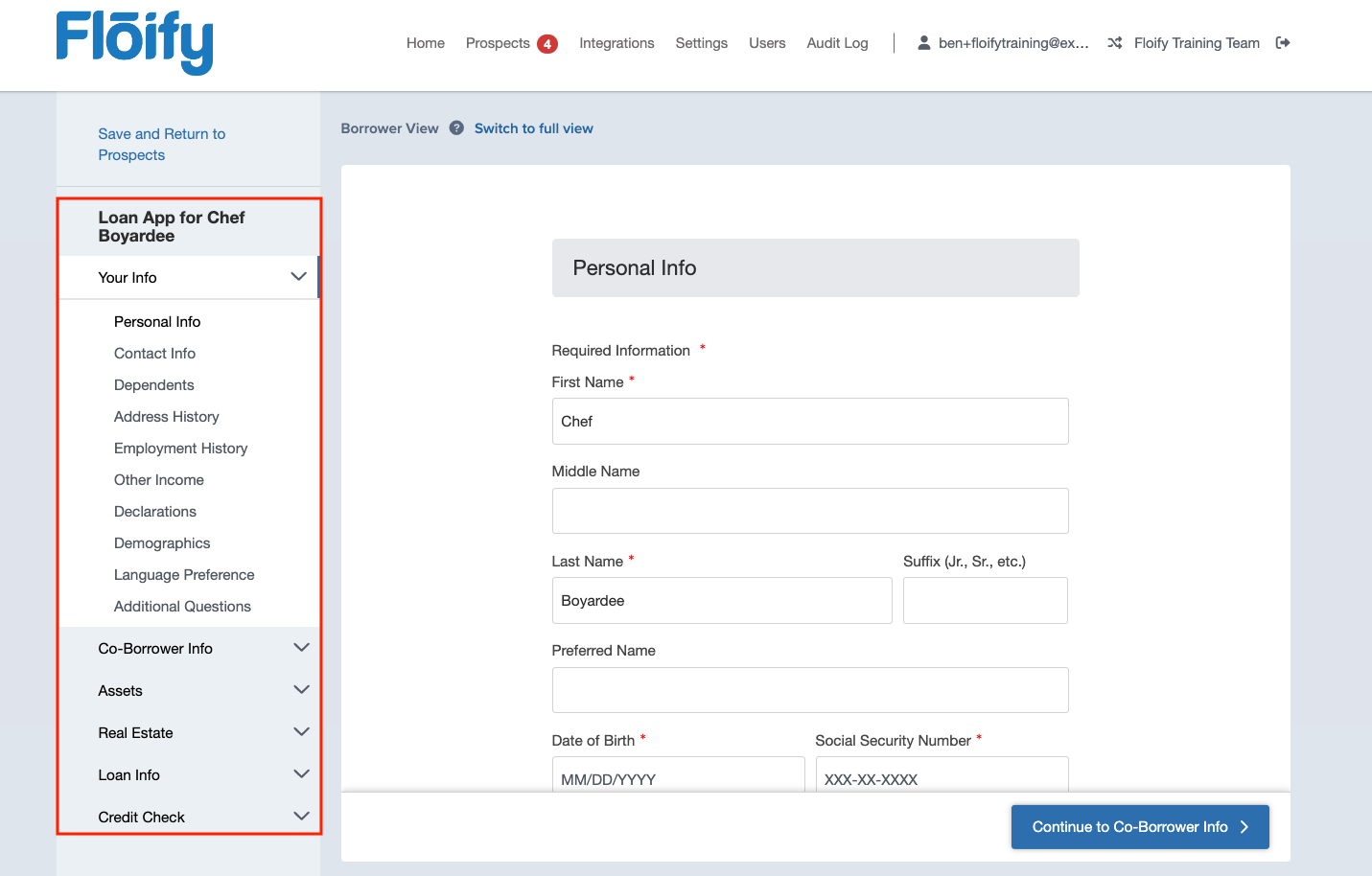
Task: Click the Middle Name input field
Action: click(x=809, y=511)
